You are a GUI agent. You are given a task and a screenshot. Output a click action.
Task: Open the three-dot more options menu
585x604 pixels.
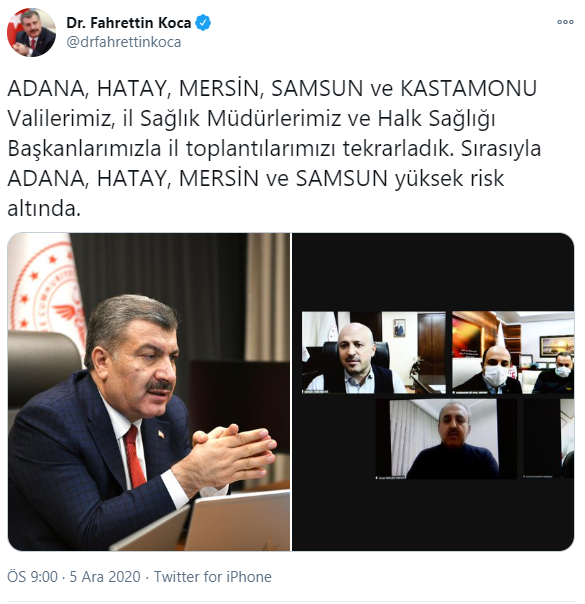click(x=565, y=22)
